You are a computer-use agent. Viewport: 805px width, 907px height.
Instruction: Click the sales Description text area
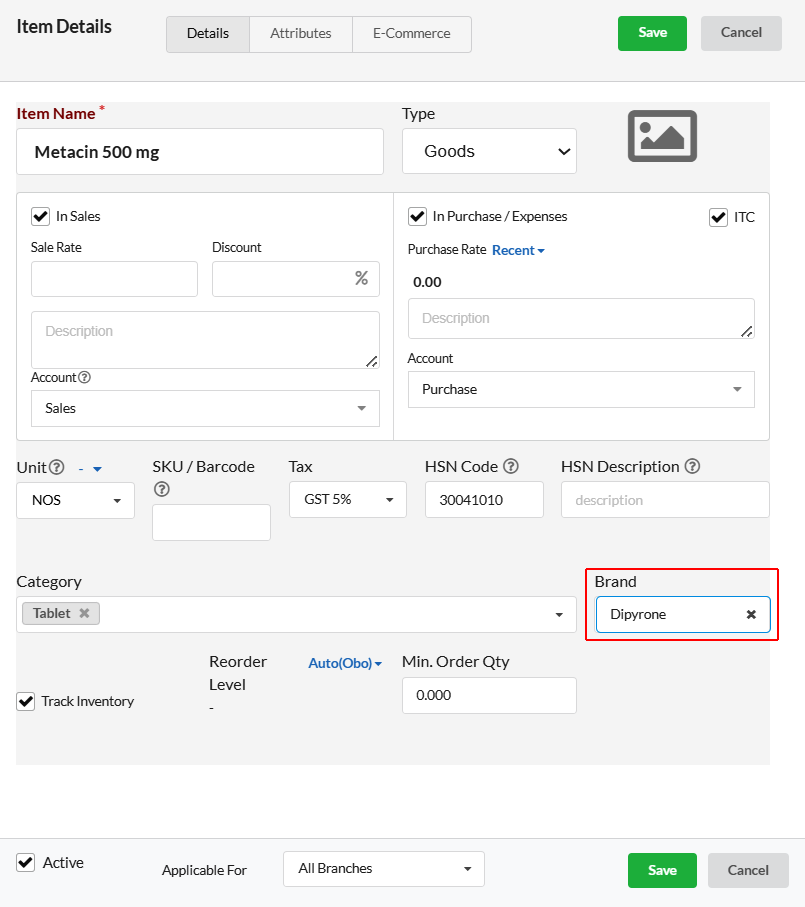205,340
